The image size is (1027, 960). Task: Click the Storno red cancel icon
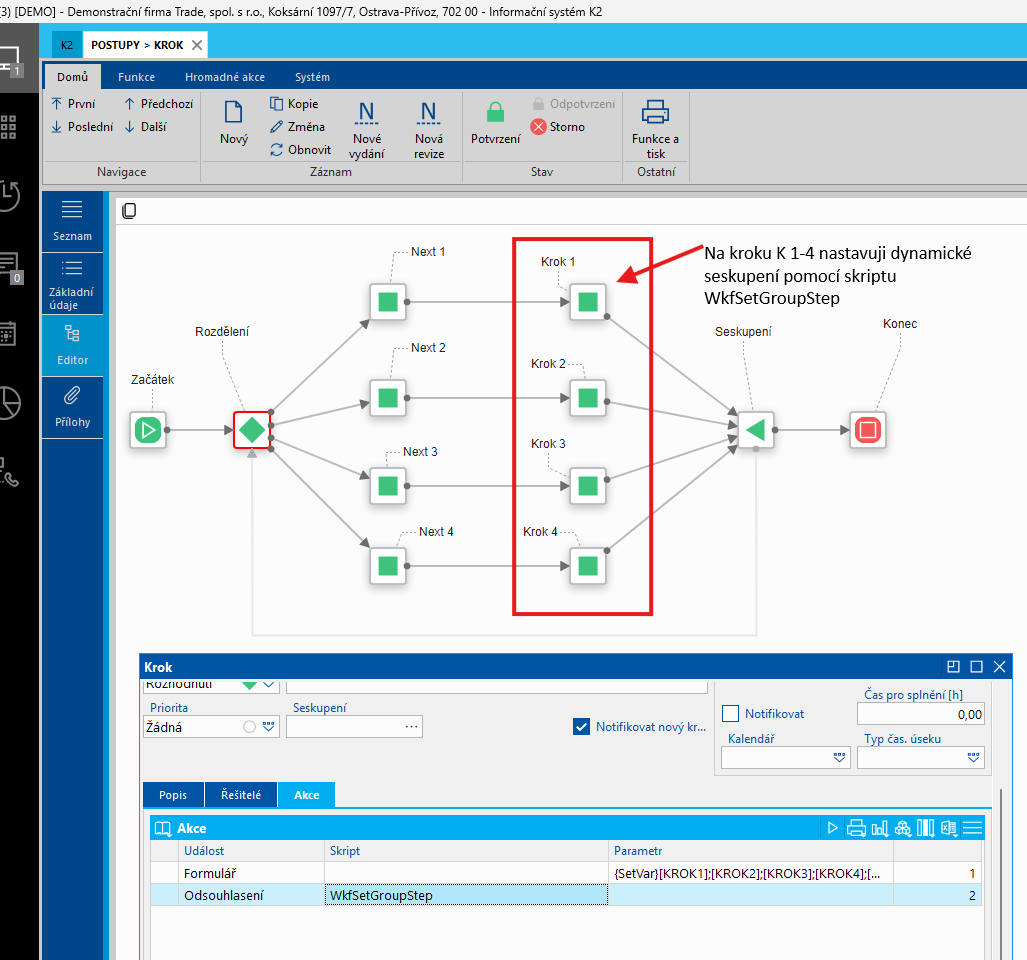(x=538, y=126)
